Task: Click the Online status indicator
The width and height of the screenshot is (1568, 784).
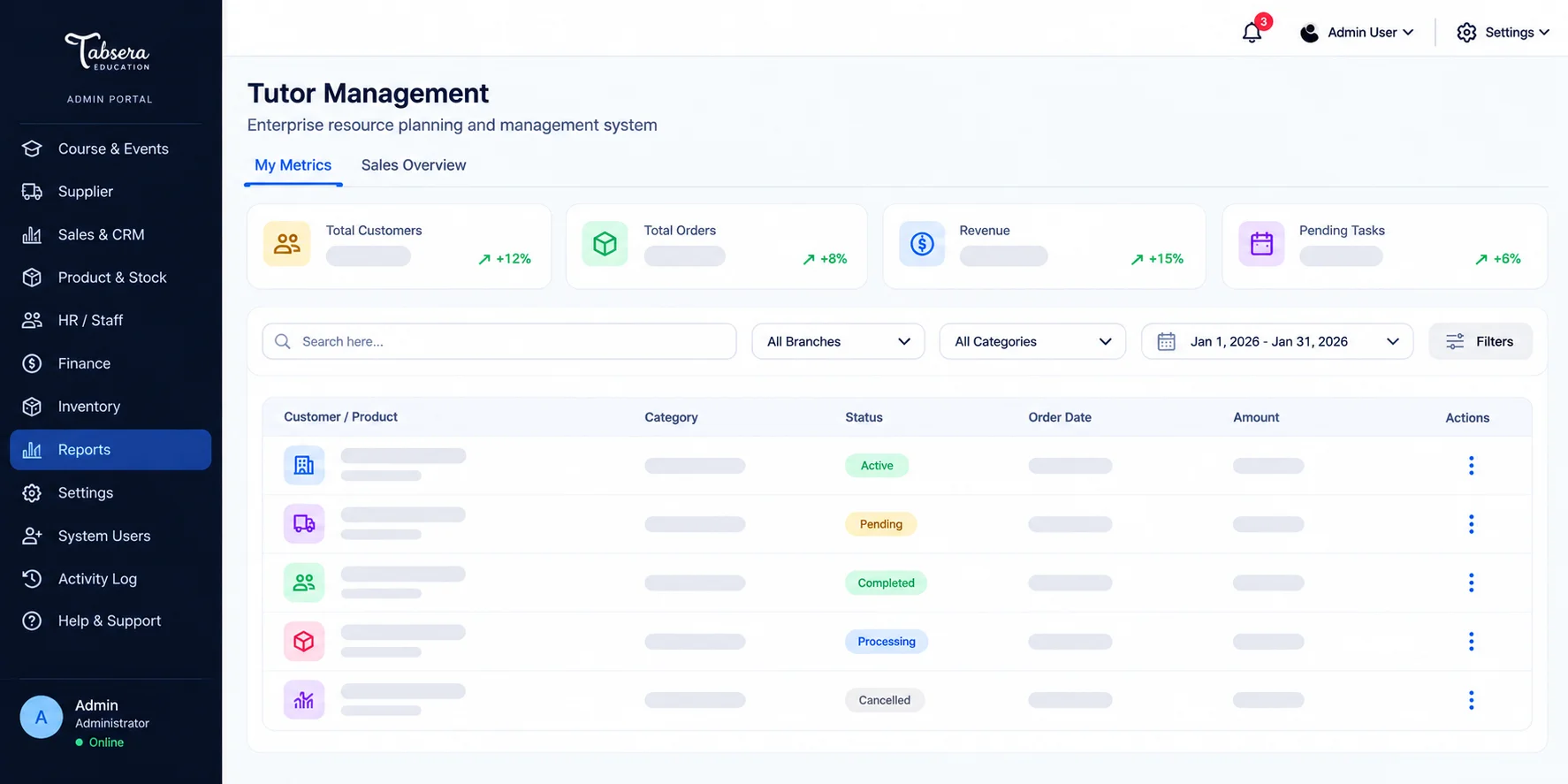Action: tap(100, 742)
